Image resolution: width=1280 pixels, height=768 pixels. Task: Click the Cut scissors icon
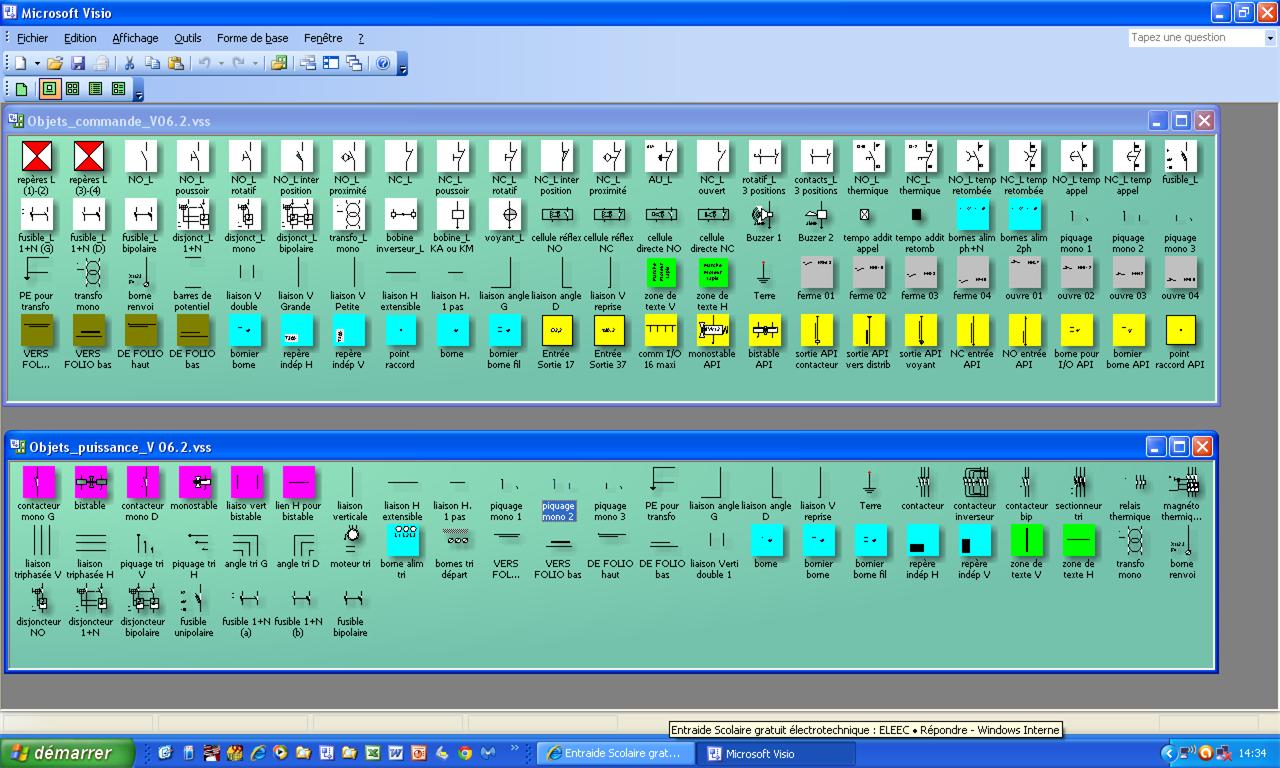pyautogui.click(x=128, y=63)
